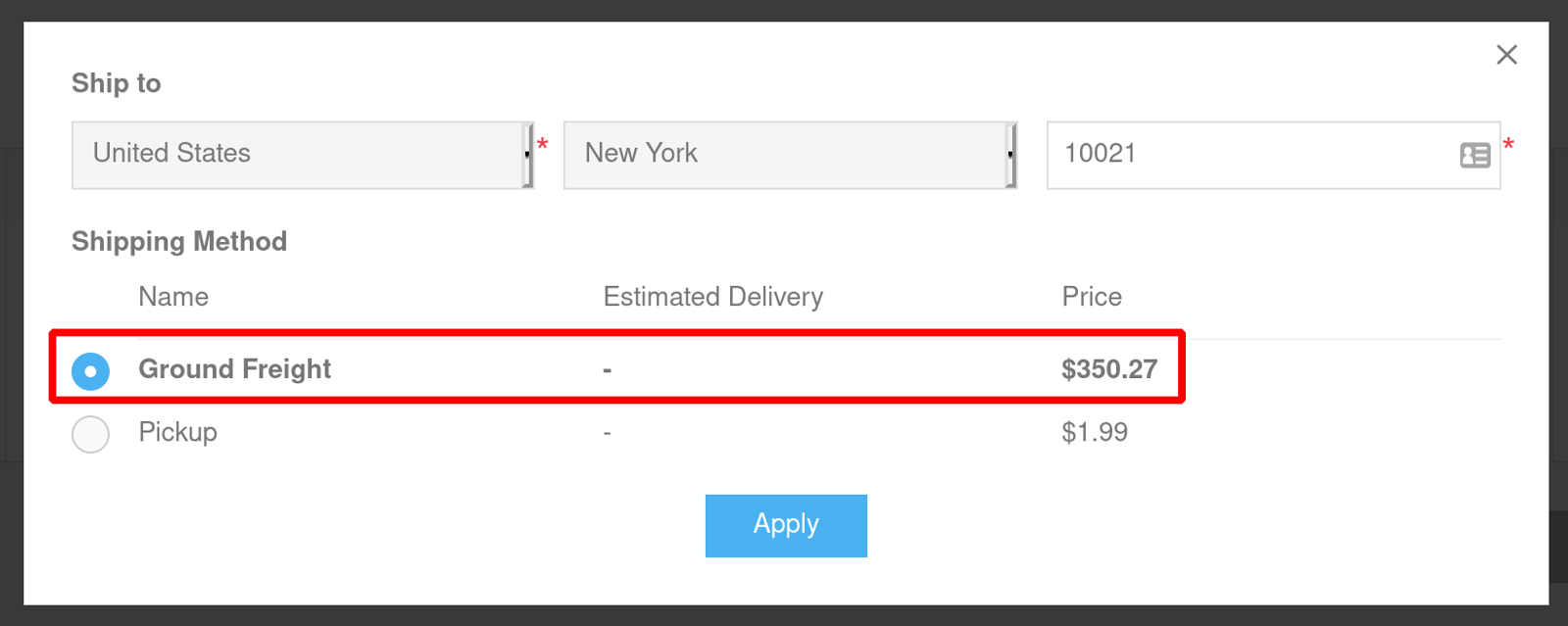Apply the selected shipping method
The image size is (1568, 626).
(x=786, y=526)
